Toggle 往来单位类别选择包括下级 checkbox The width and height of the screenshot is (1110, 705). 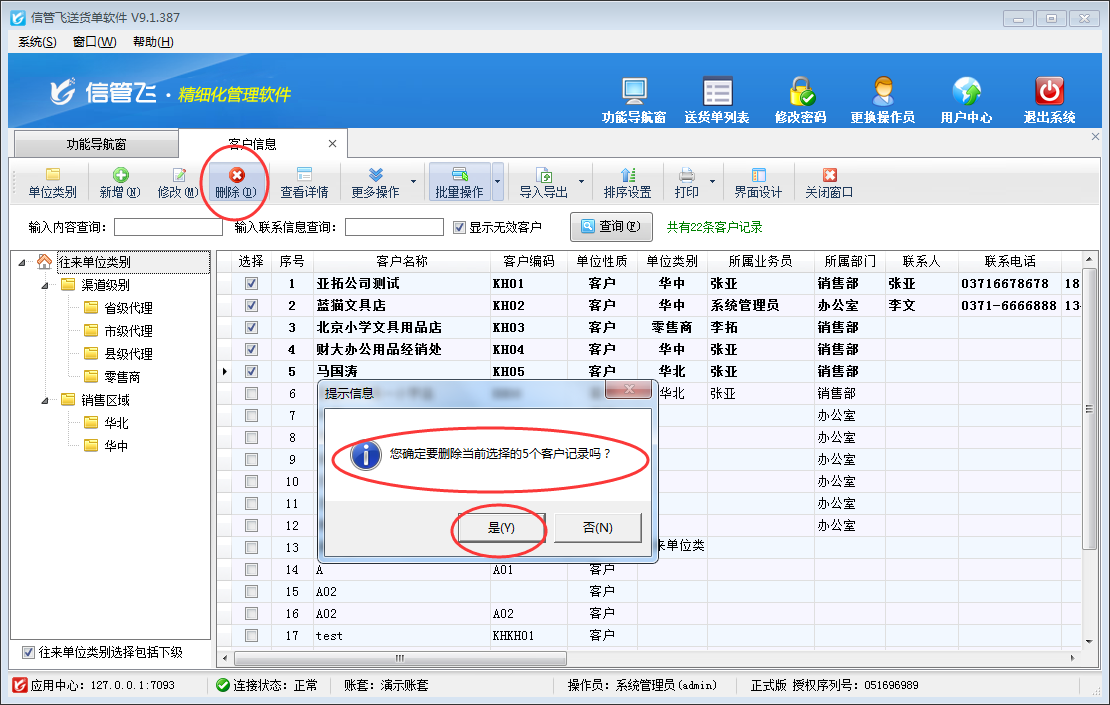click(28, 652)
